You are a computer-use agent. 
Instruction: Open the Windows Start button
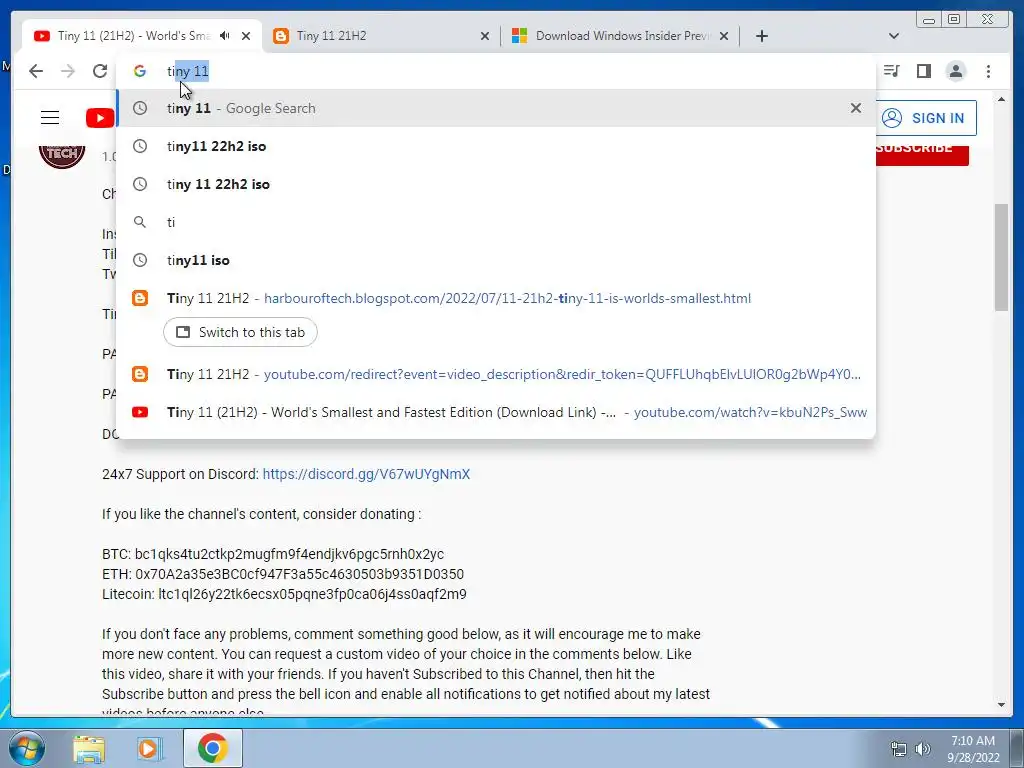coord(26,748)
